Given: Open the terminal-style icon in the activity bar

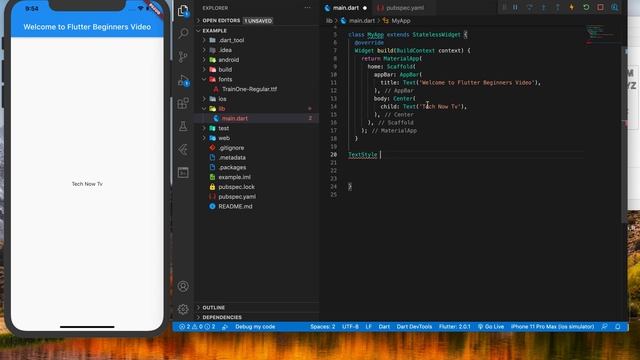Looking at the screenshot, I should (183, 173).
